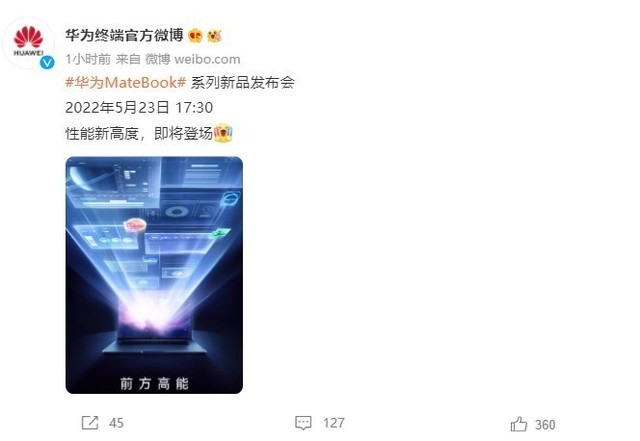
Task: Click the screaming emoji after 即将登场
Action: (223, 133)
